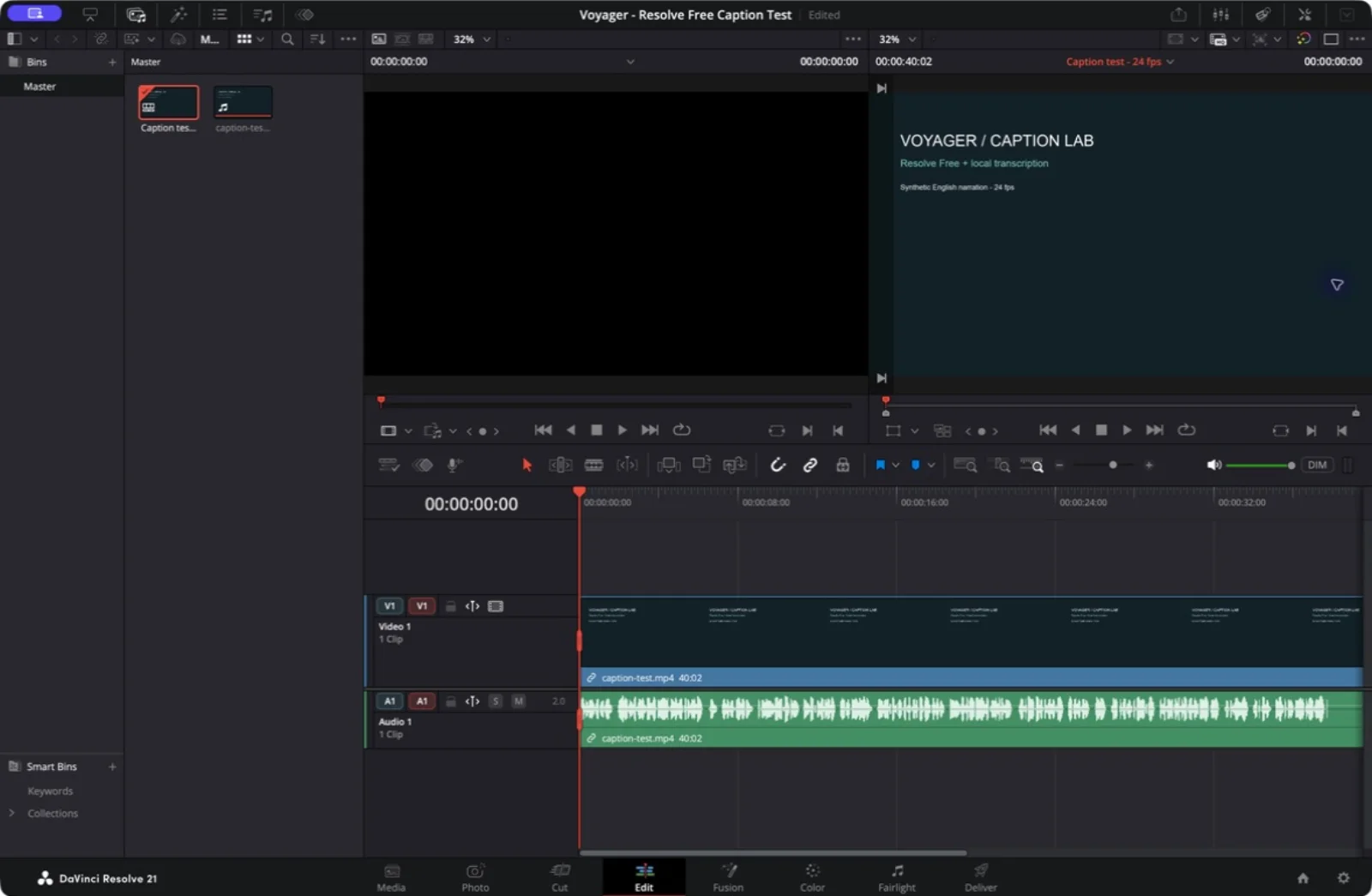Open the source clip name dropdown chevron
Image resolution: width=1372 pixels, height=896 pixels.
pos(630,62)
